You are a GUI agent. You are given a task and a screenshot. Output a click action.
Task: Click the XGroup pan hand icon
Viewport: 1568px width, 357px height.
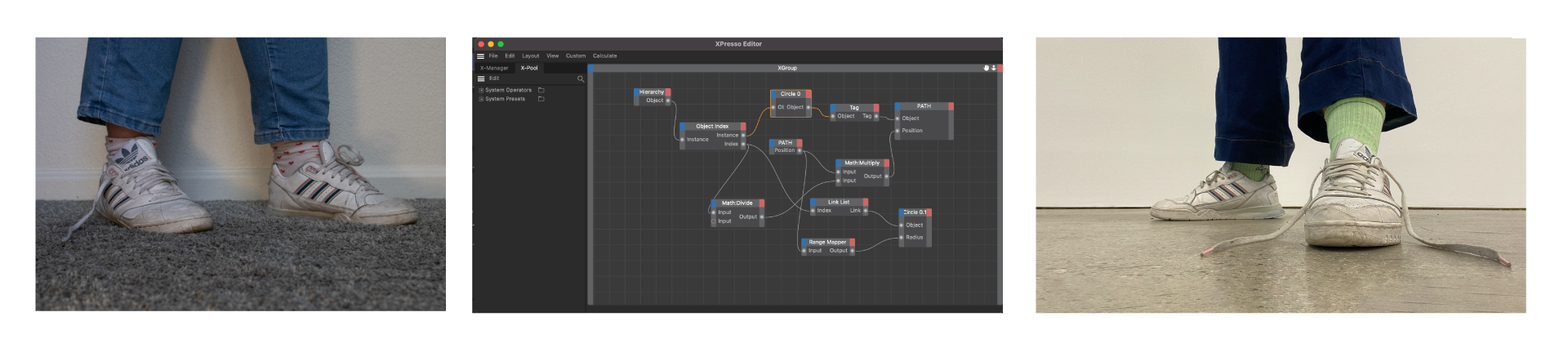point(986,69)
